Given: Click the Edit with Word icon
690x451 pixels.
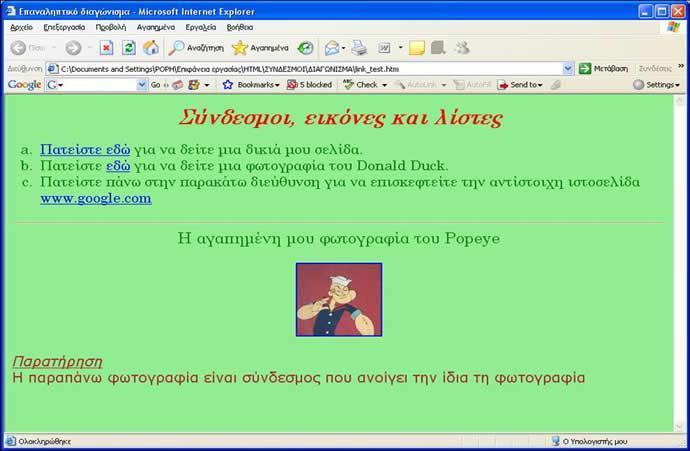Looking at the screenshot, I should [384, 48].
